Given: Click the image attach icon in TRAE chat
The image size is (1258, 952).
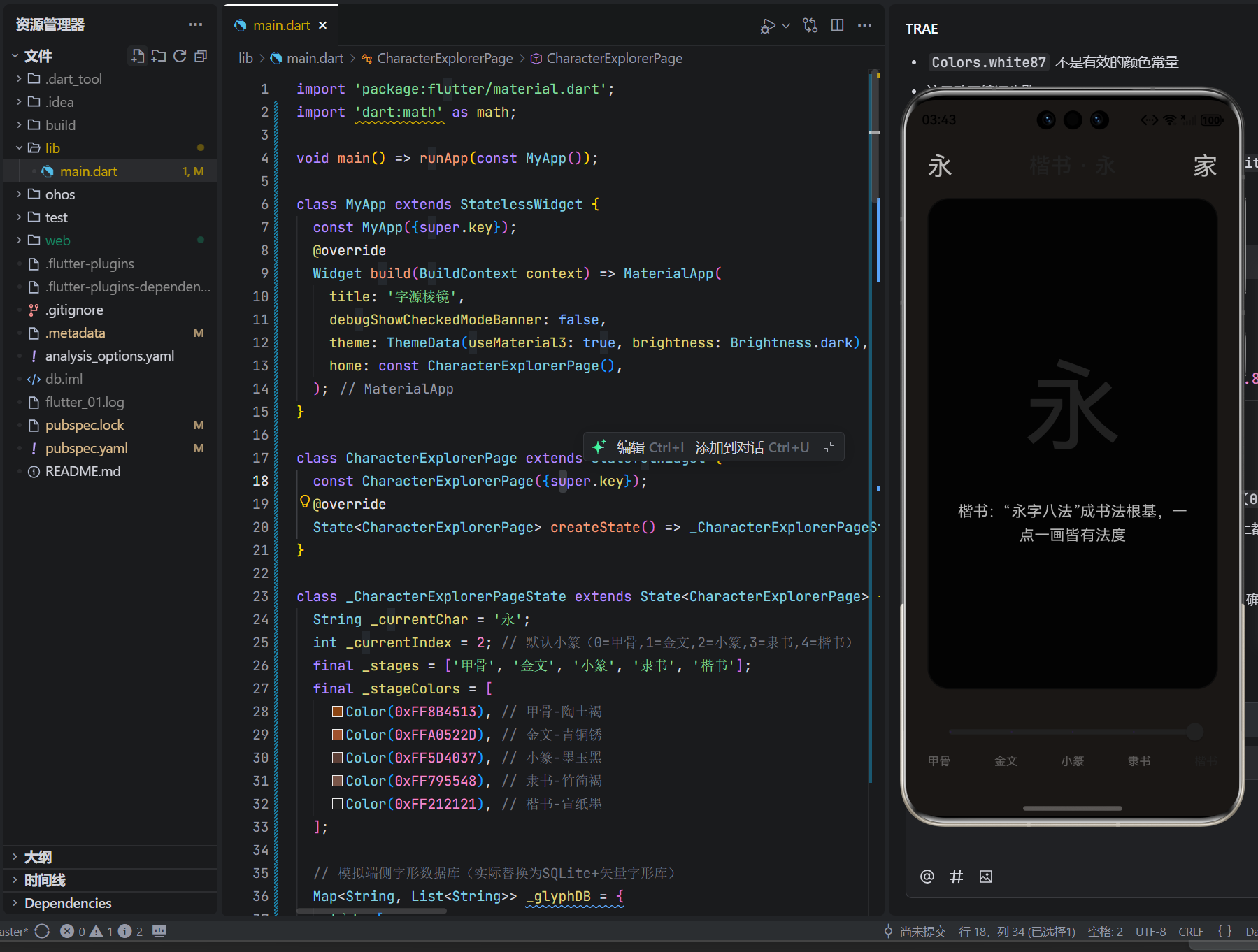Looking at the screenshot, I should (986, 877).
